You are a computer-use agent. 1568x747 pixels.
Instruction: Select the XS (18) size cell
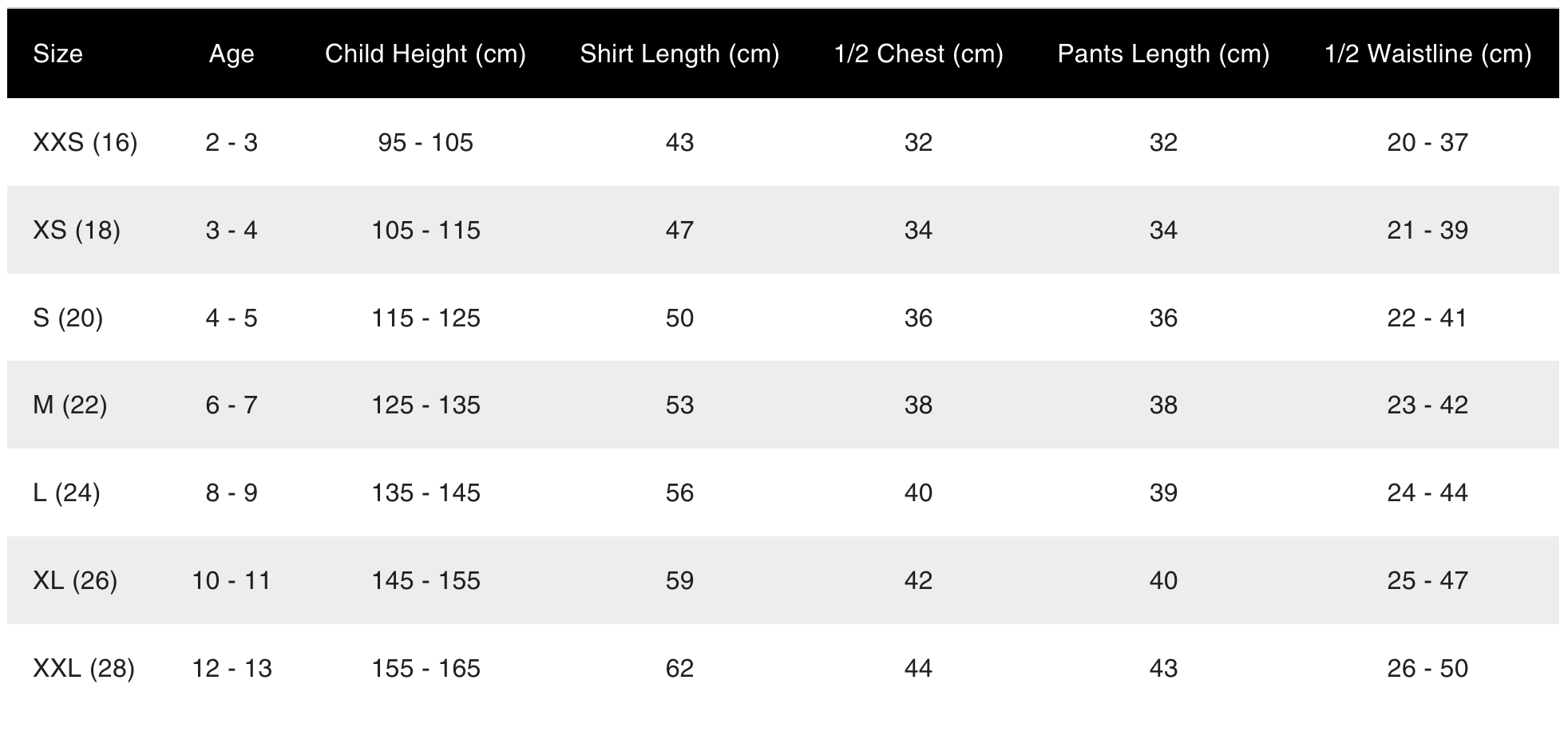click(77, 230)
